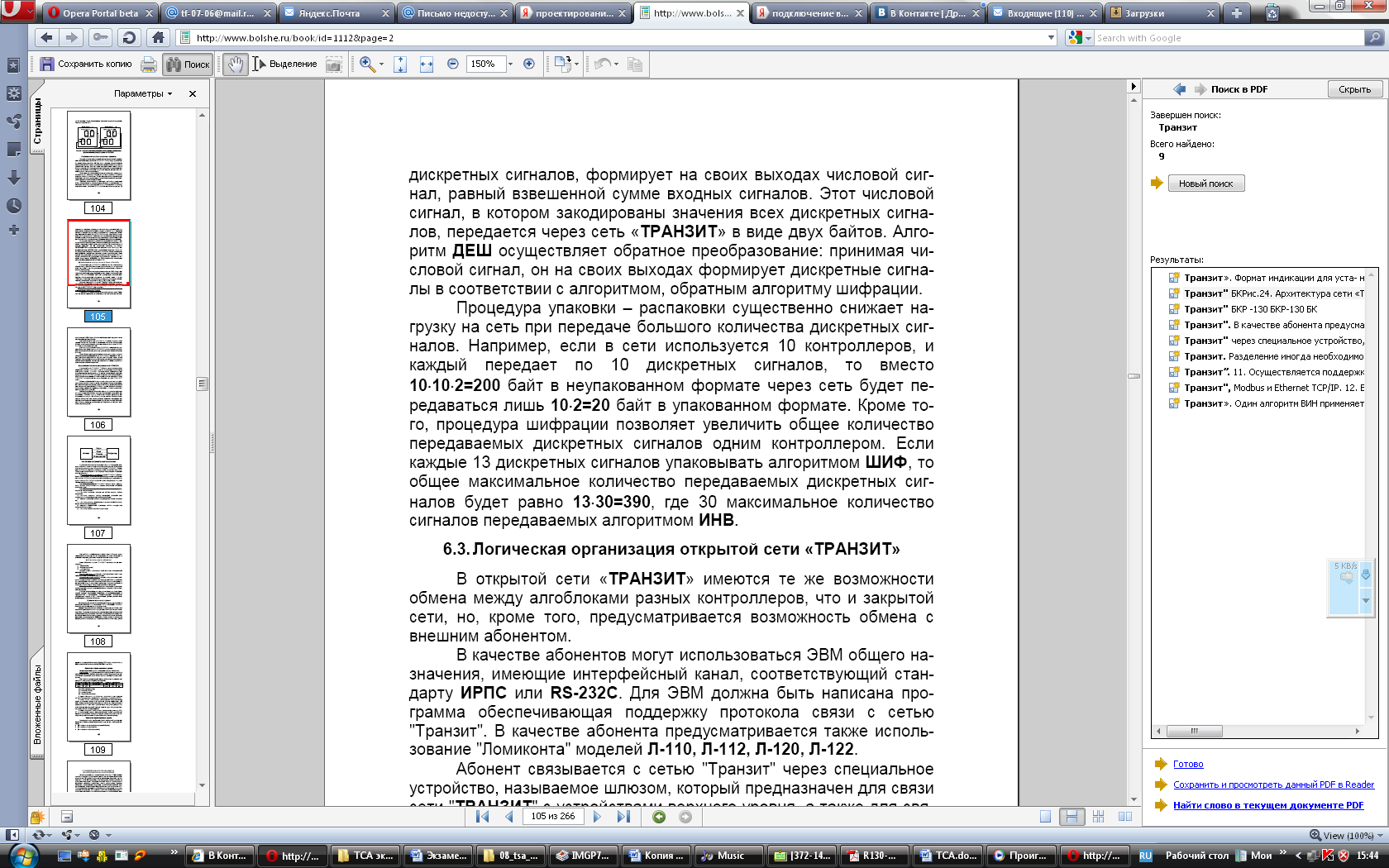Select continuous facing layout icon
Image resolution: width=1389 pixels, height=868 pixels.
point(1098,817)
